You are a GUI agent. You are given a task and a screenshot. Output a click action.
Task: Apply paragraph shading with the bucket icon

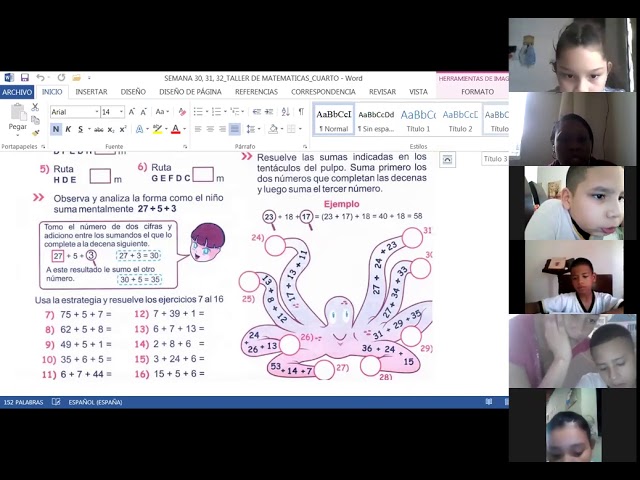[x=273, y=129]
